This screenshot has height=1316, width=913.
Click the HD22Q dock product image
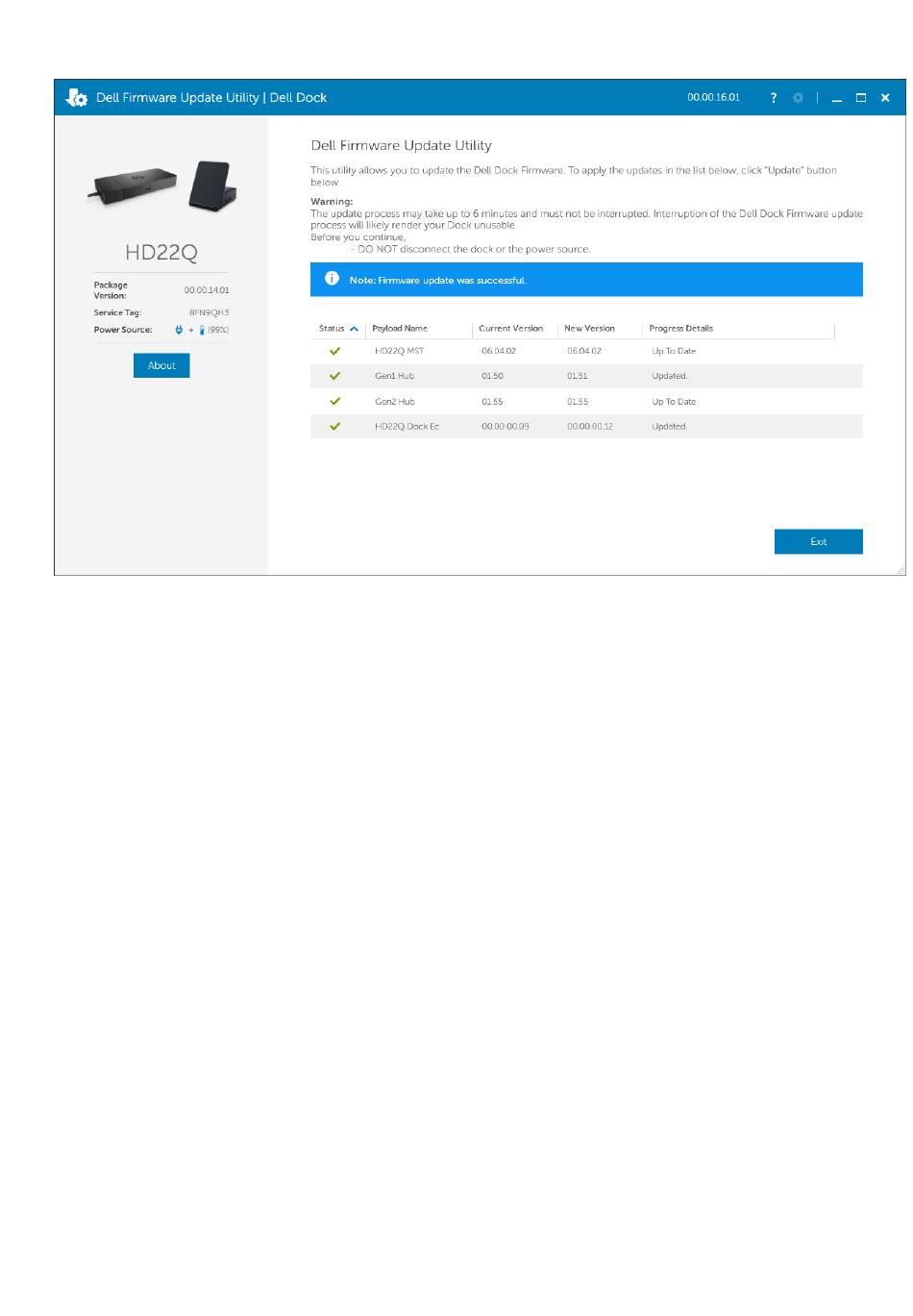161,186
